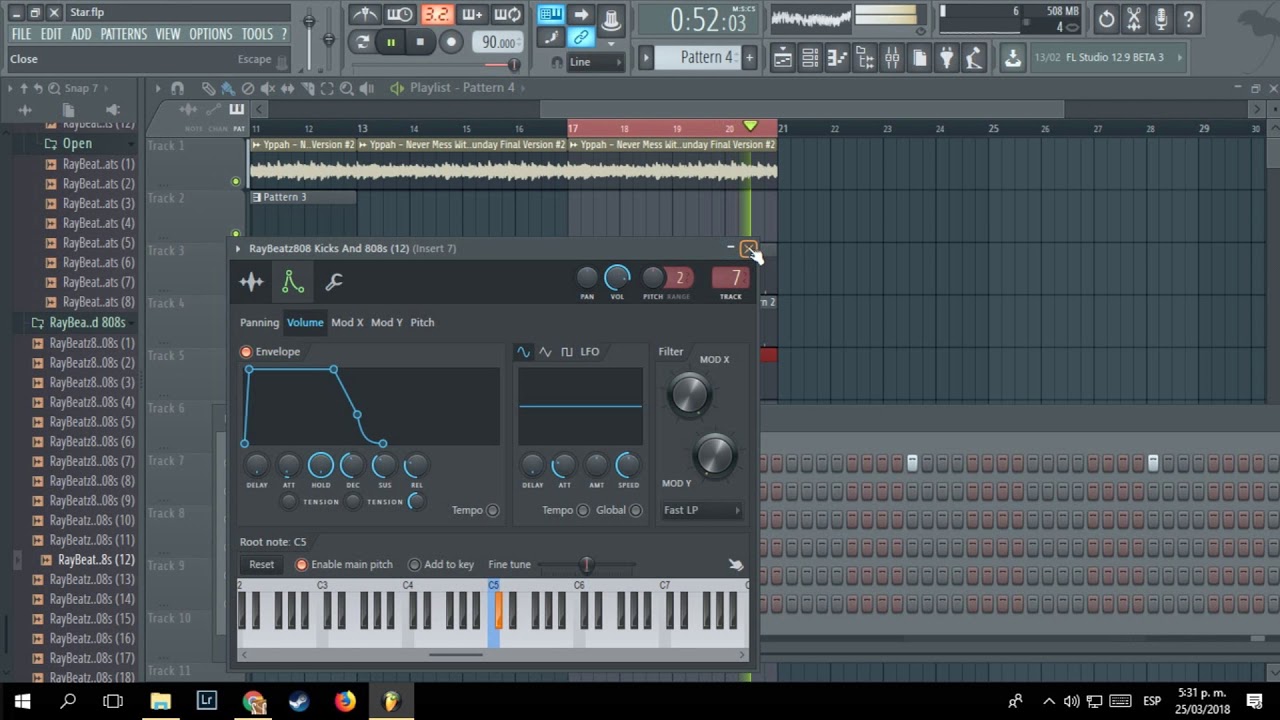This screenshot has width=1280, height=720.
Task: Open the Mixer view
Action: point(892,58)
